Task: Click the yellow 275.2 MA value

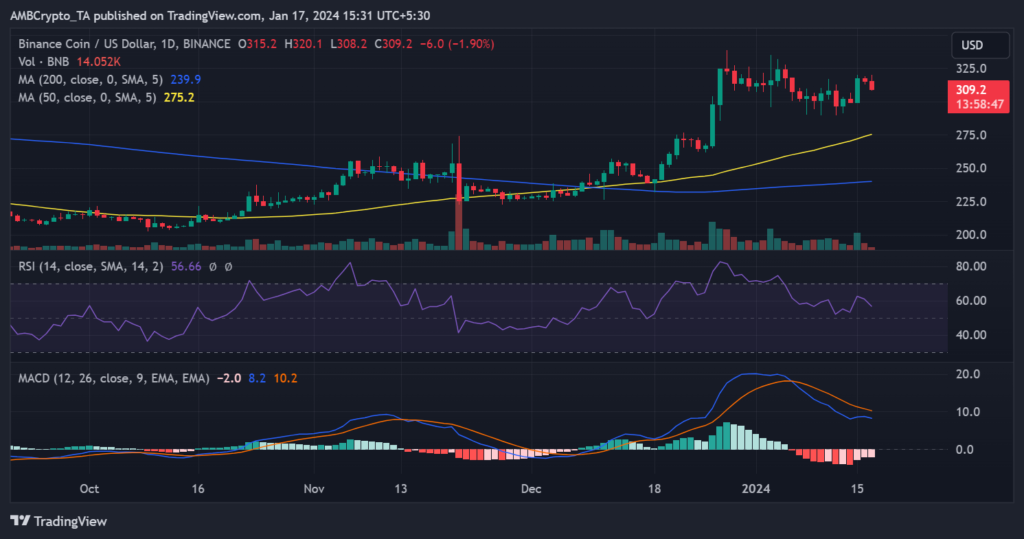Action: (x=178, y=98)
